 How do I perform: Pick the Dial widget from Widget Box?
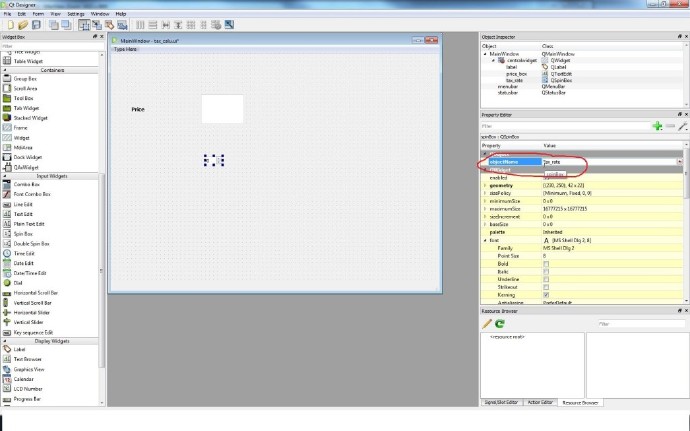coord(18,283)
